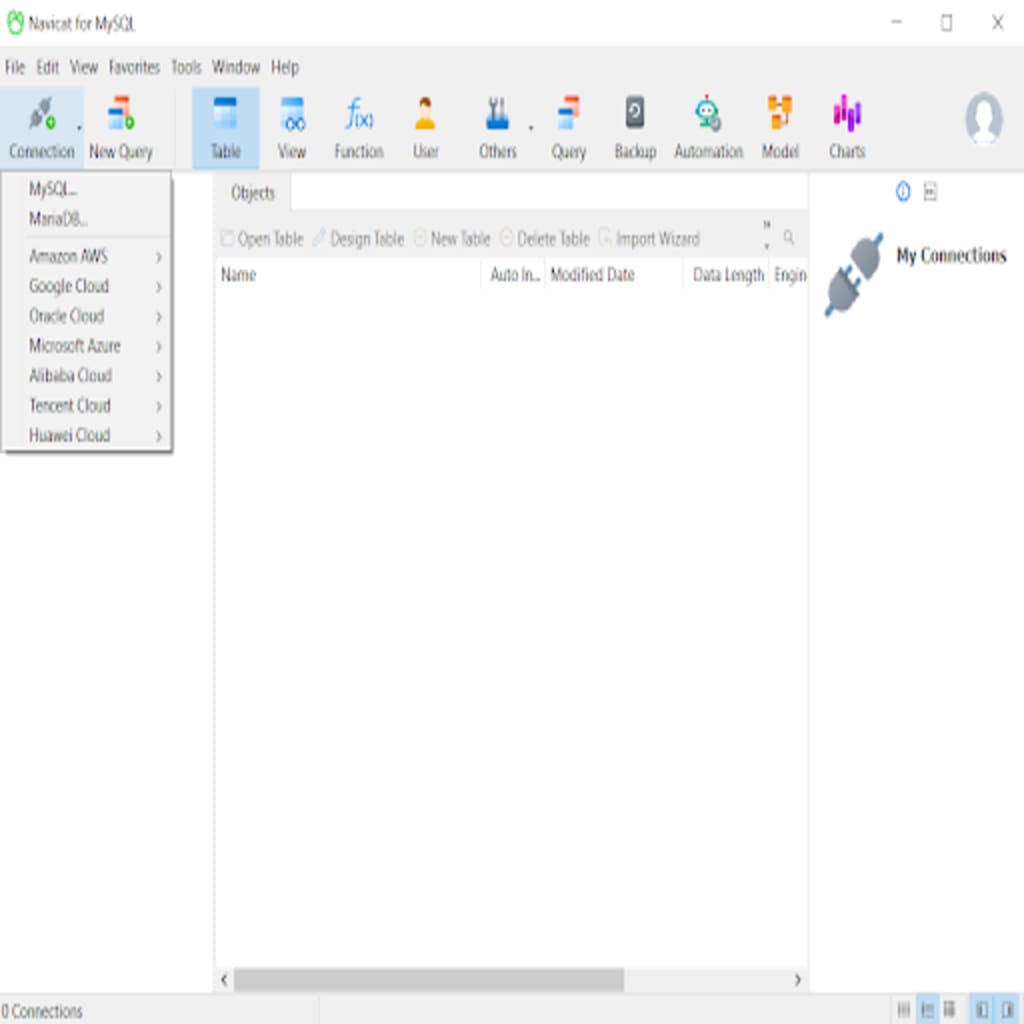Open the Others dropdown arrow
Screen dimensions: 1024x1024
(530, 128)
